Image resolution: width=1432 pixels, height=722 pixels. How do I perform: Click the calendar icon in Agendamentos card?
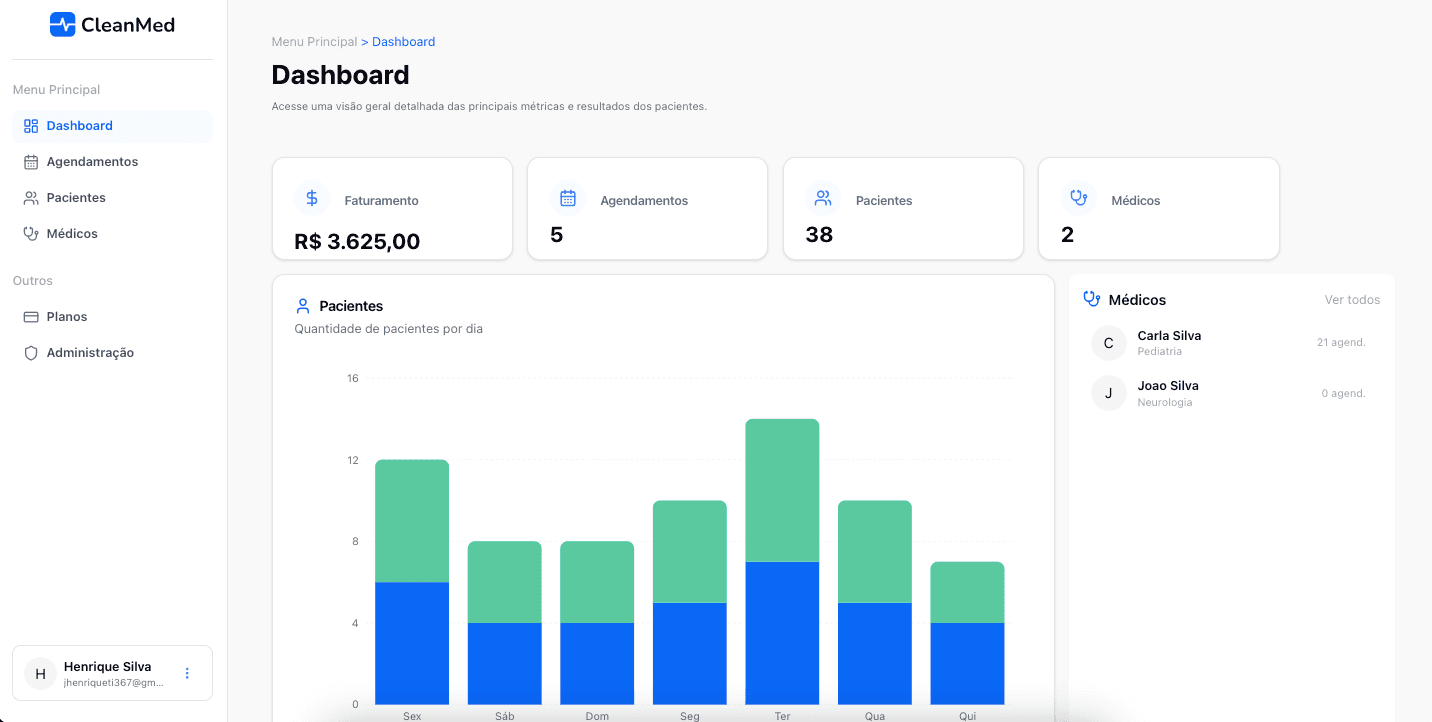568,199
